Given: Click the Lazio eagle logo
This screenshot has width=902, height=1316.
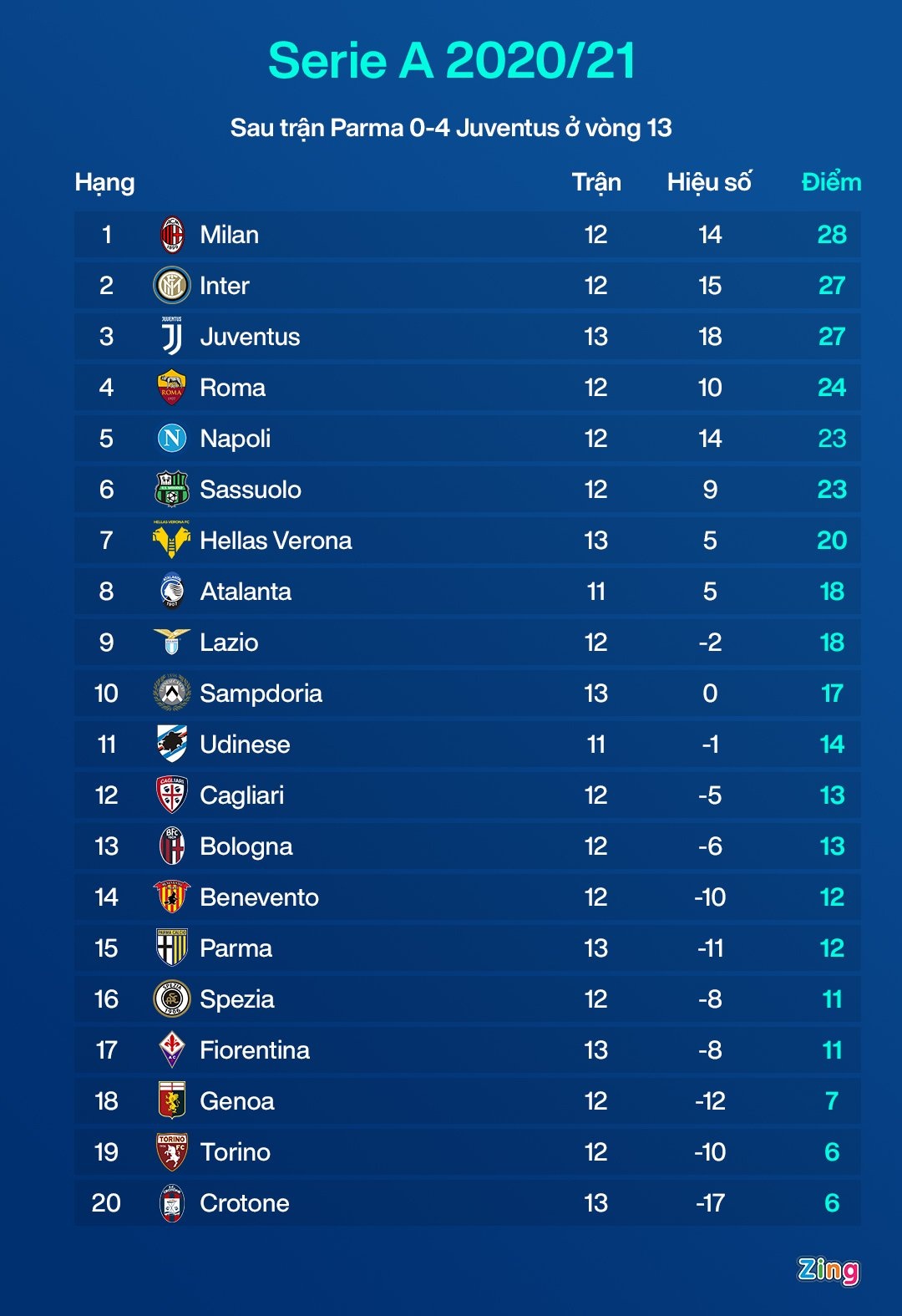Looking at the screenshot, I should click(172, 642).
